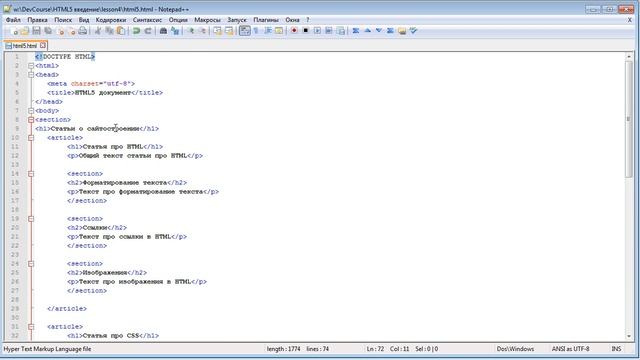Collapse the body block on line 7
The height and width of the screenshot is (360, 640).
(31, 111)
